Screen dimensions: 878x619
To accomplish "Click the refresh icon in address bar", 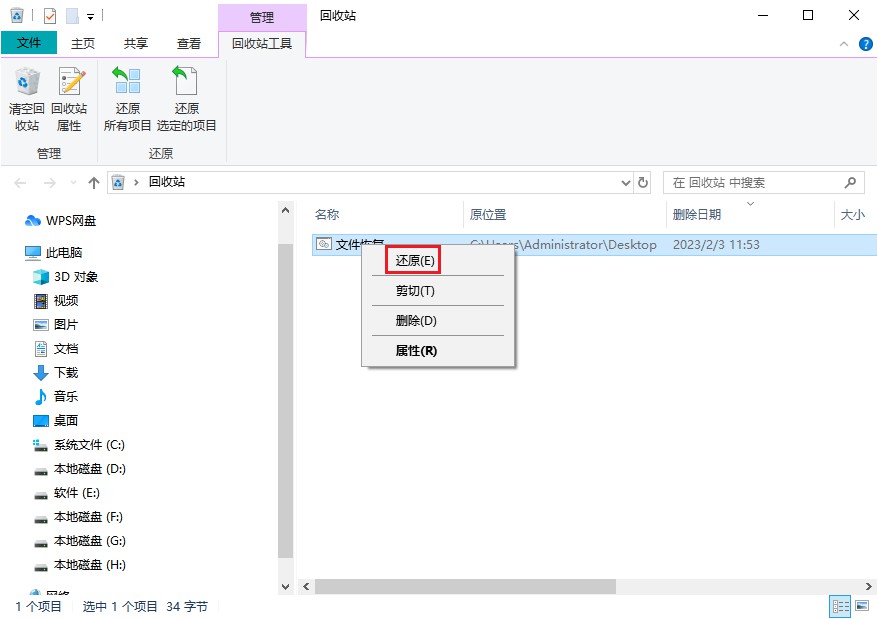I will point(641,182).
